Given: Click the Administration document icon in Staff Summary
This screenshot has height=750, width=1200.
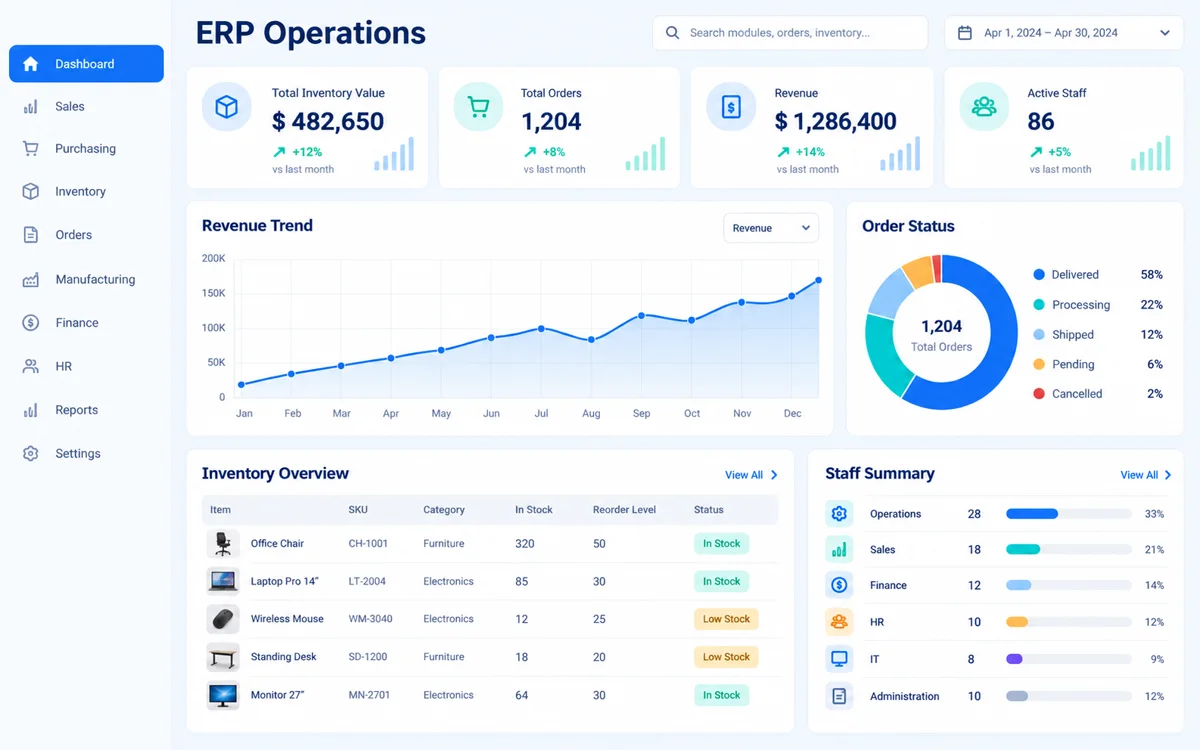Looking at the screenshot, I should click(x=839, y=696).
